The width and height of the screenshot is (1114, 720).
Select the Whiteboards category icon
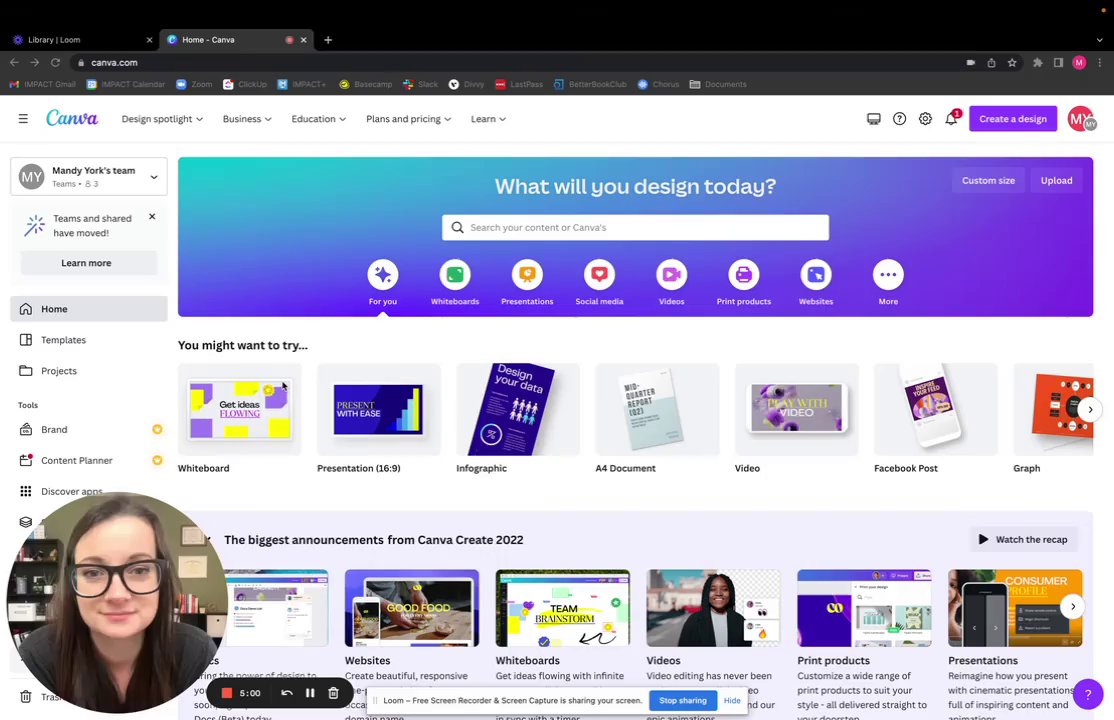[455, 274]
